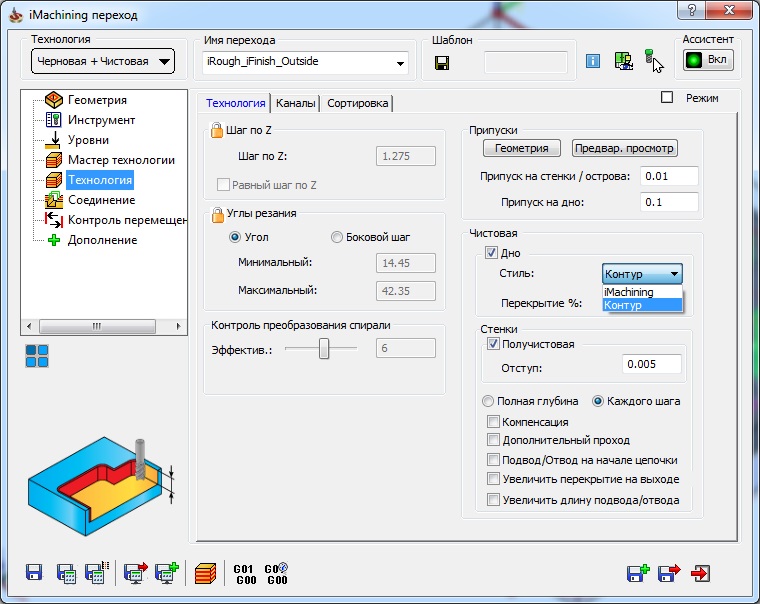The image size is (760, 604).
Task: Select the Каждого шага radio button
Action: pos(598,401)
